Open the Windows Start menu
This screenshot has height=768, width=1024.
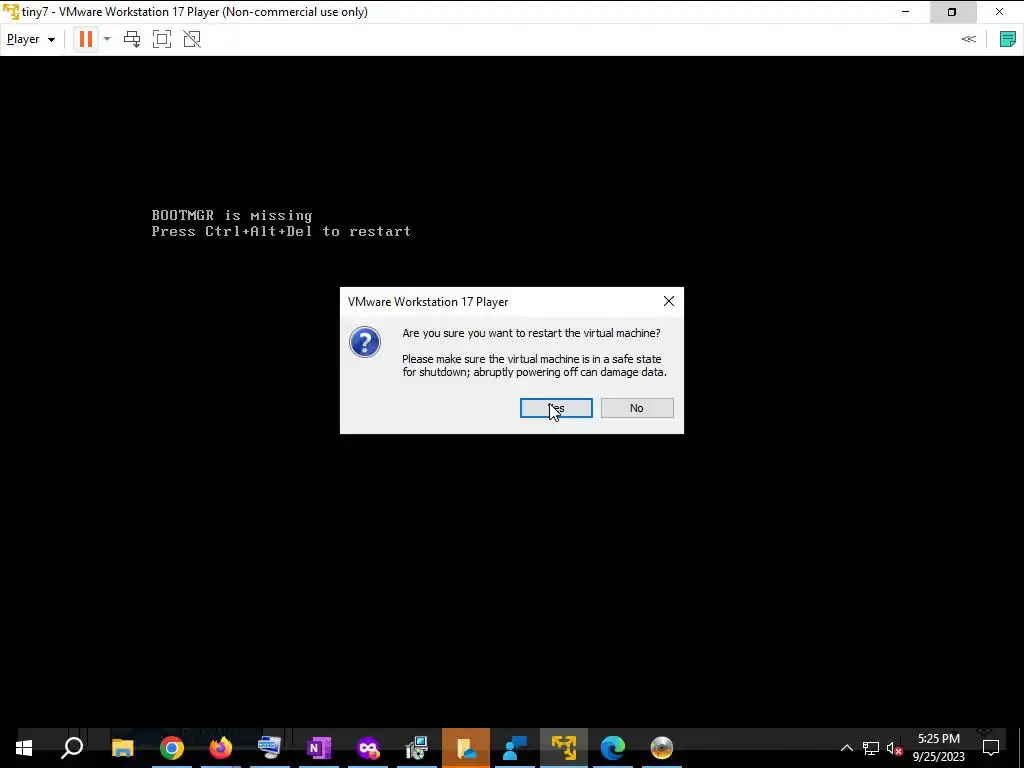24,748
